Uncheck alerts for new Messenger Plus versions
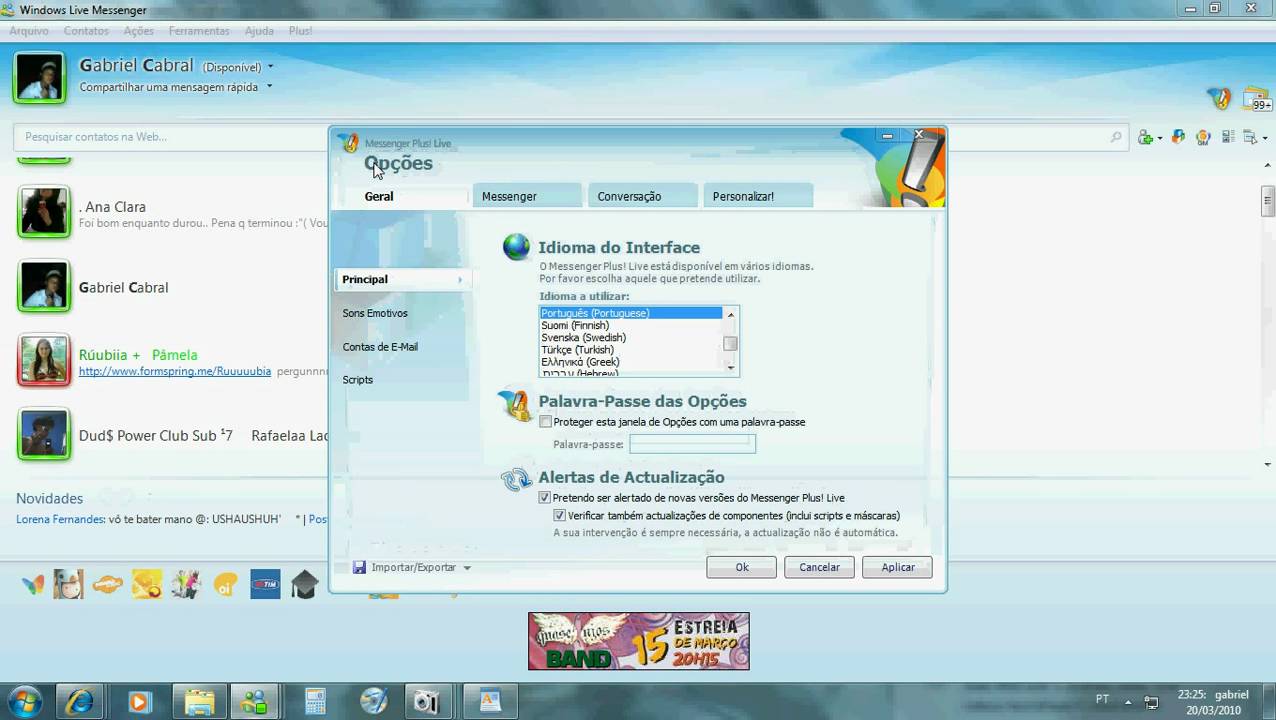 pos(545,498)
